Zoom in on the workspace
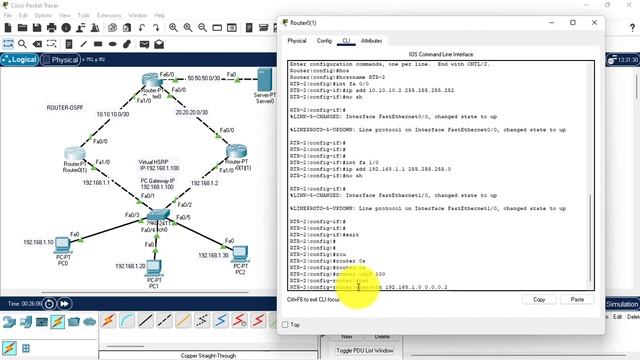The image size is (640, 360). pyautogui.click(x=173, y=28)
